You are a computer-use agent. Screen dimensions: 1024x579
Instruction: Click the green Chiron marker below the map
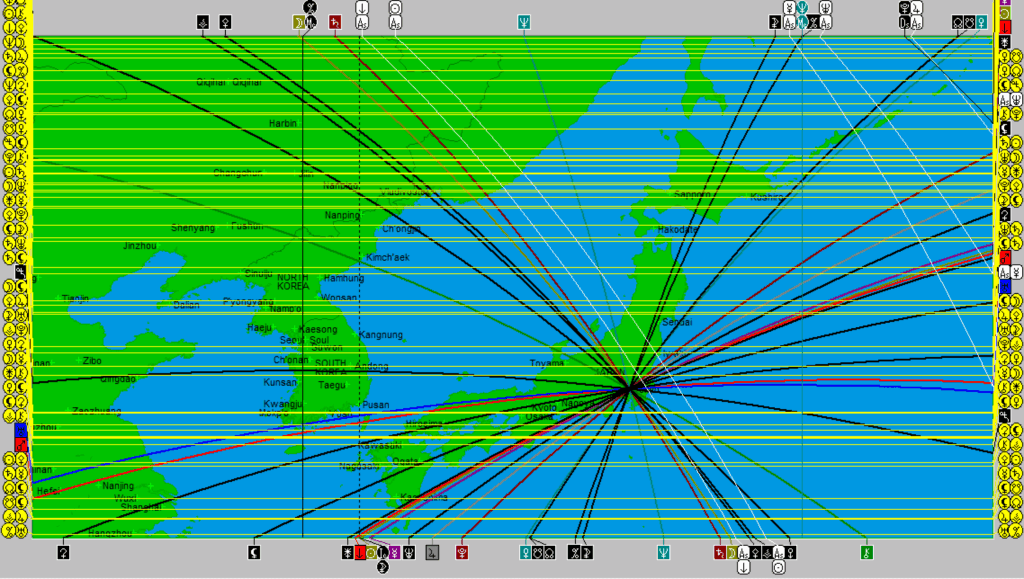coord(867,553)
